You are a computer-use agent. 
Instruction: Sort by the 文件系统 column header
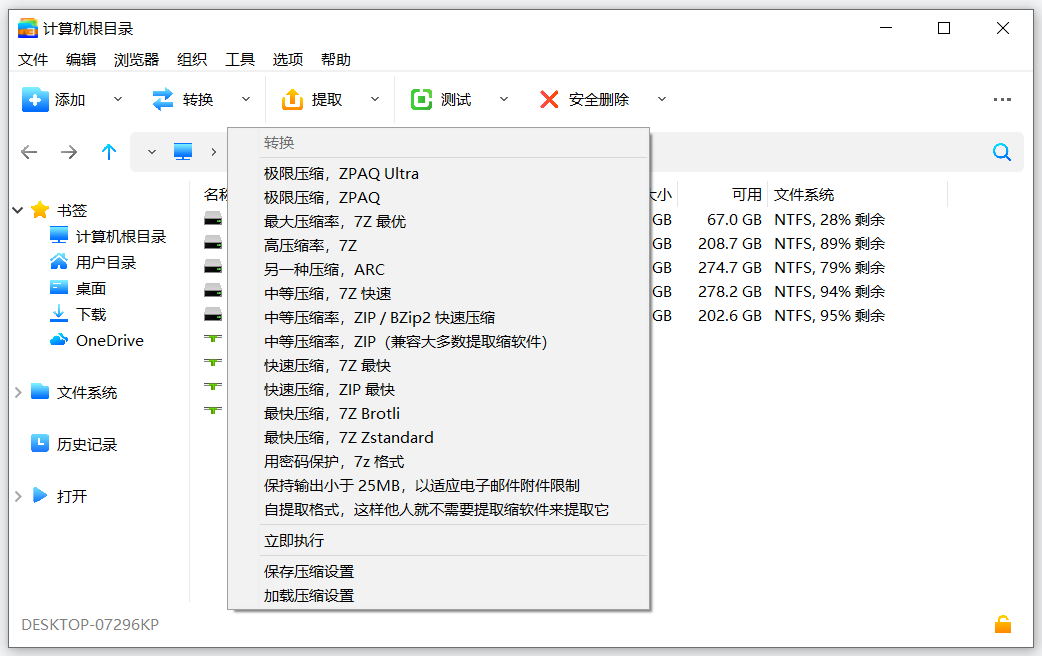(x=803, y=194)
